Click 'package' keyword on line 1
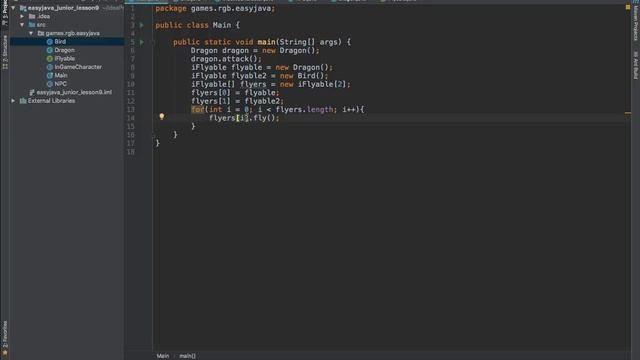 pos(171,8)
